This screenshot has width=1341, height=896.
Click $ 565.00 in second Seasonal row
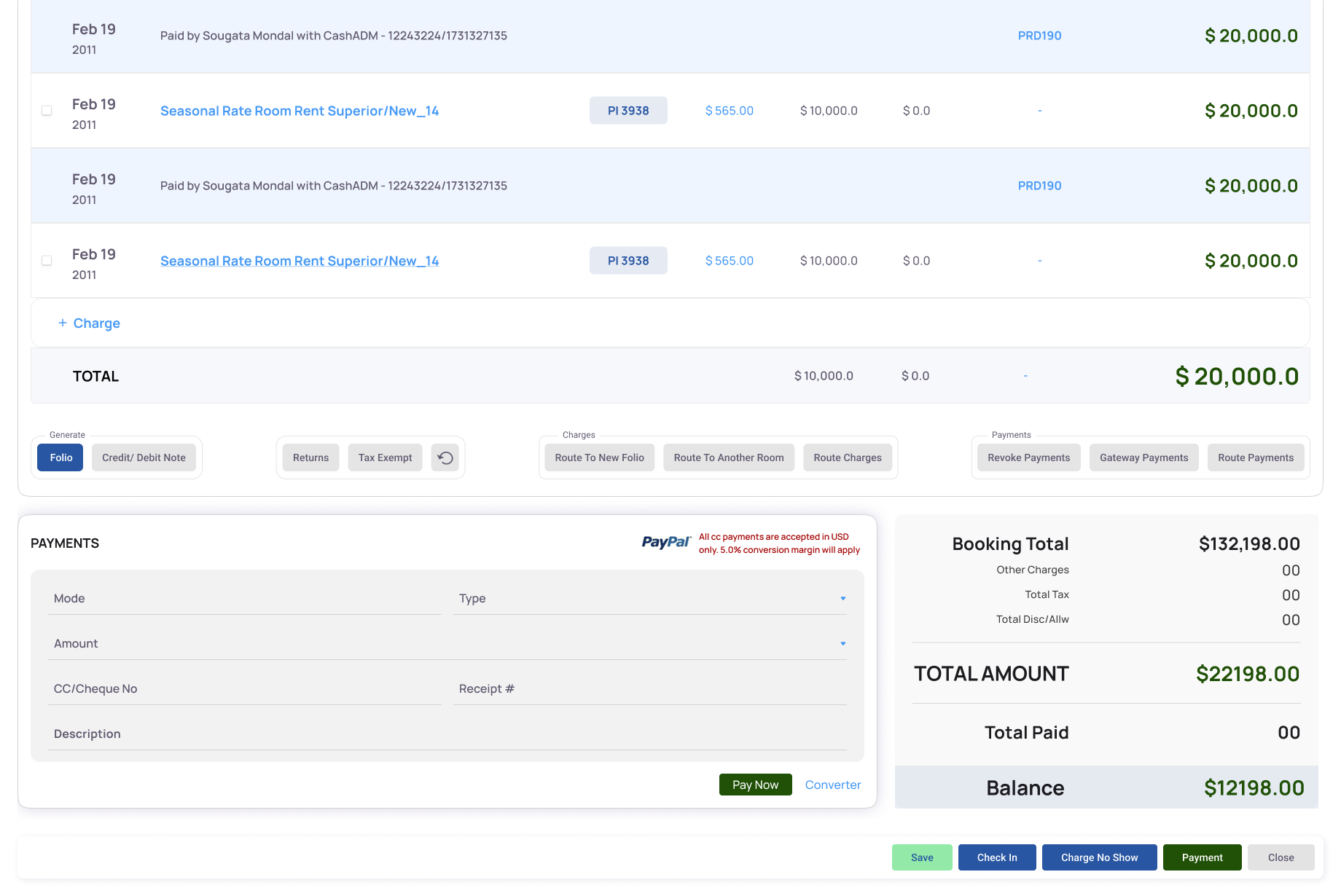(x=730, y=261)
